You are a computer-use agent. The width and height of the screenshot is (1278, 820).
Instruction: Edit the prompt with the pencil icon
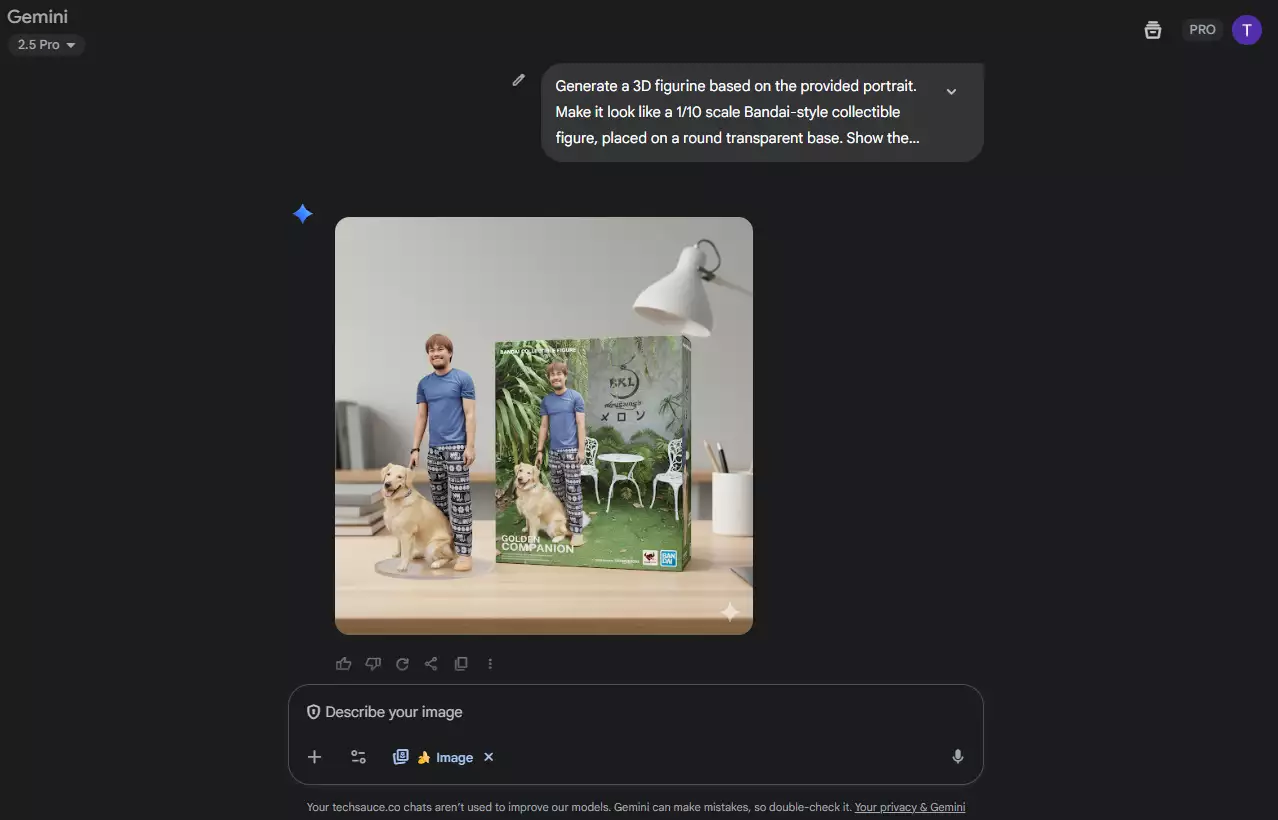518,80
